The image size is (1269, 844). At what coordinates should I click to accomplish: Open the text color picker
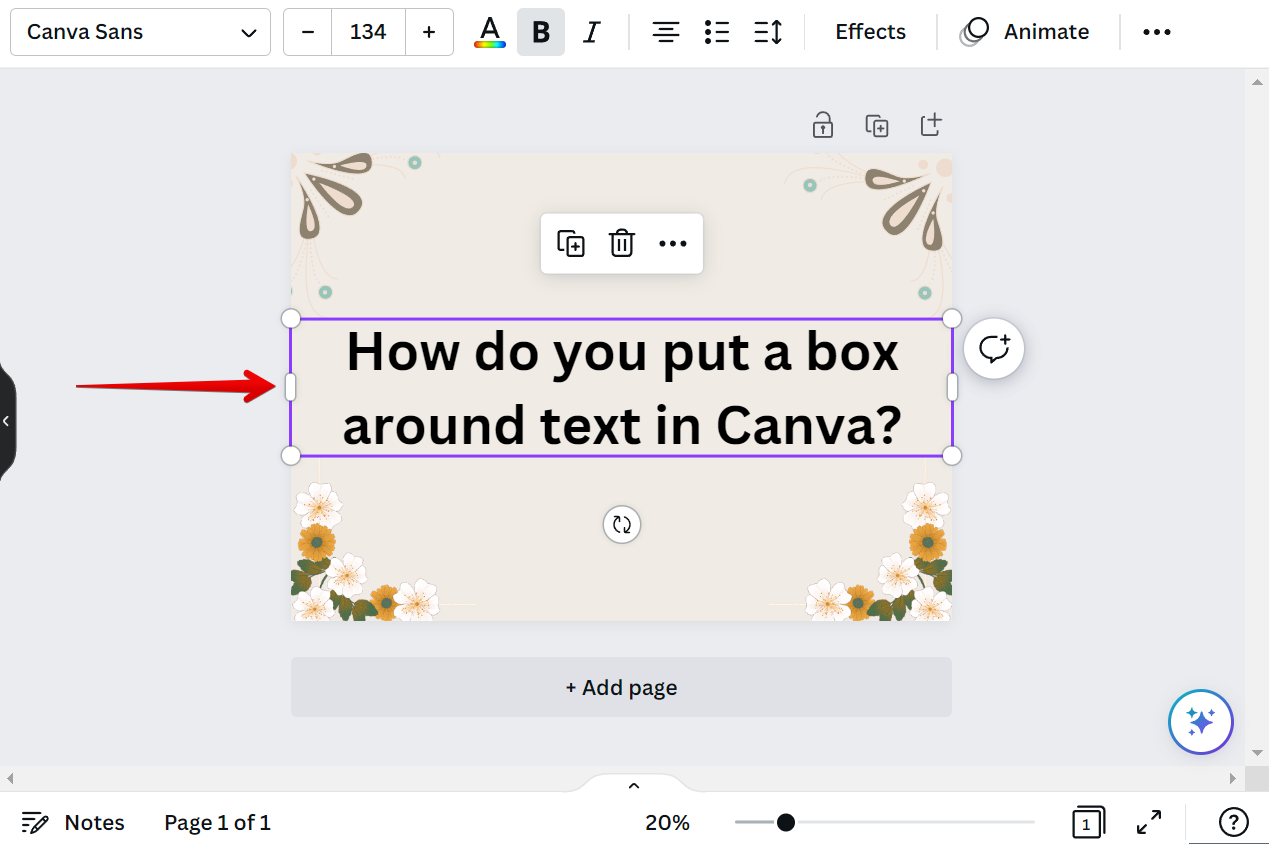[489, 31]
